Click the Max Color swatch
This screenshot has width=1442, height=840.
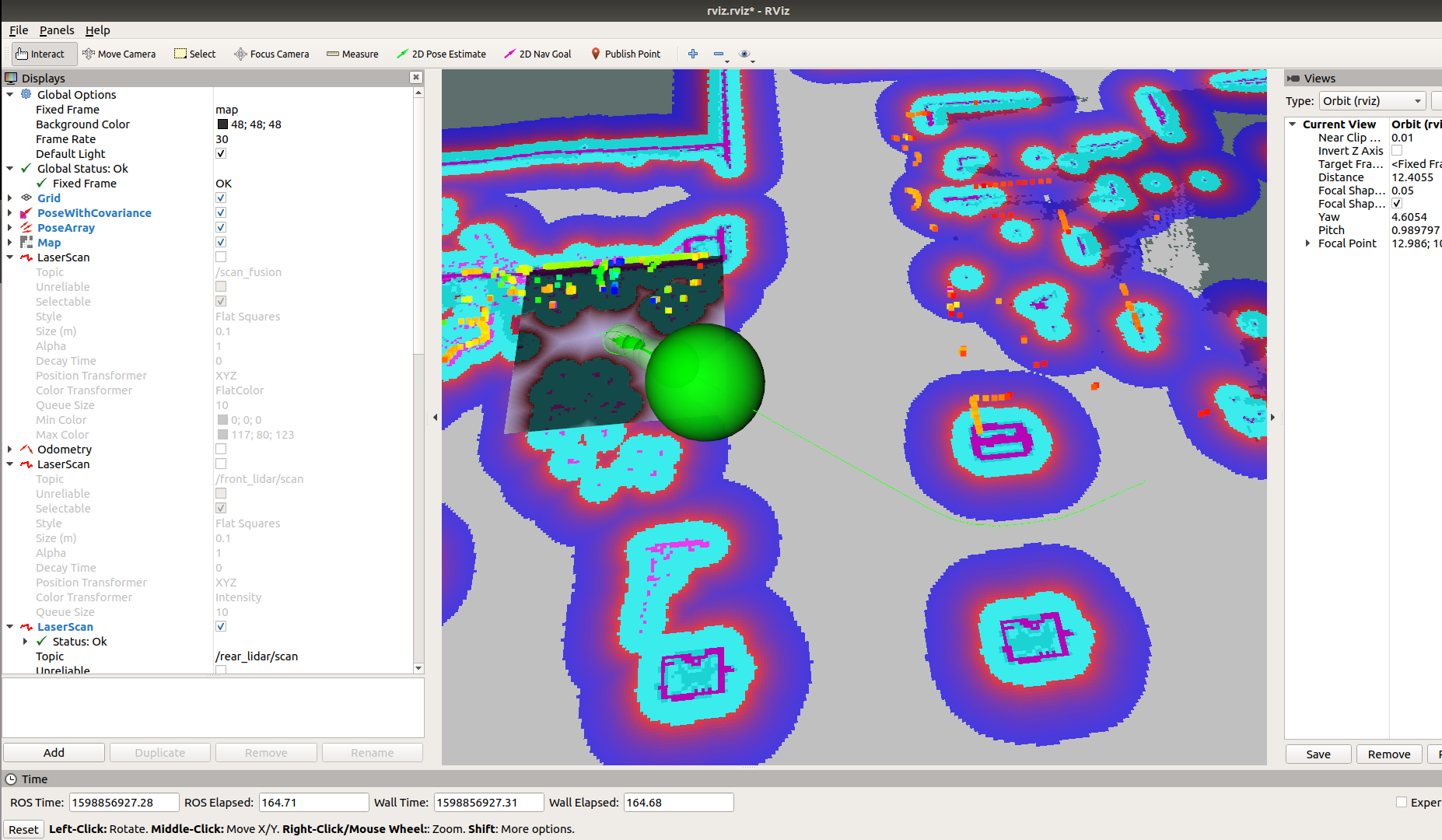(x=222, y=434)
